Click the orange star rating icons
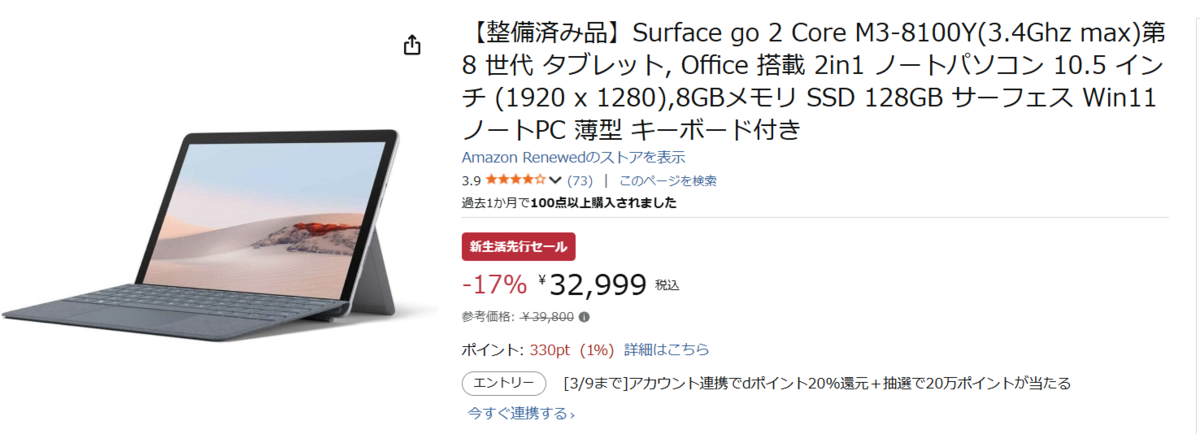The width and height of the screenshot is (1200, 434). (x=516, y=181)
